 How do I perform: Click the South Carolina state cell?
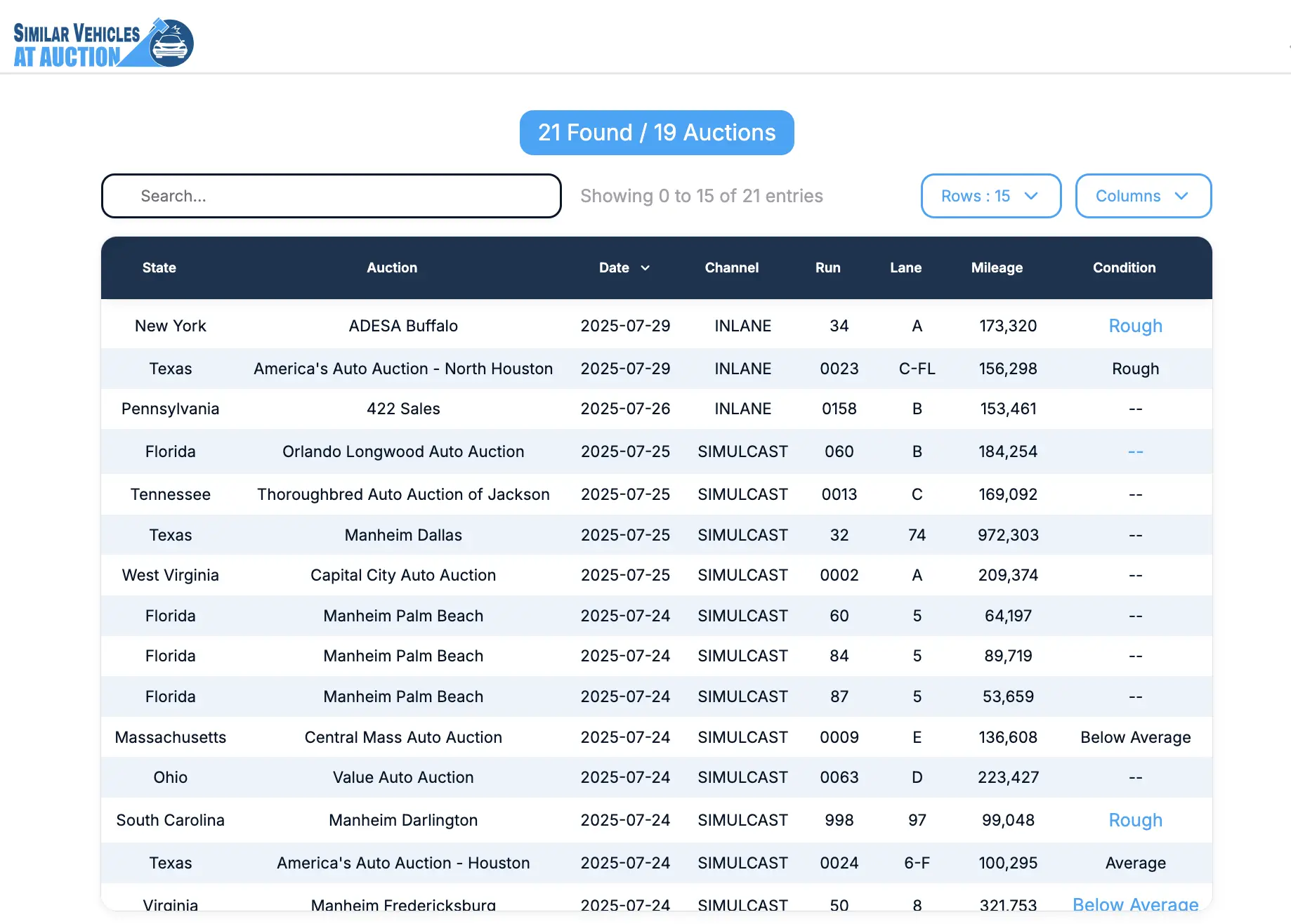click(171, 820)
